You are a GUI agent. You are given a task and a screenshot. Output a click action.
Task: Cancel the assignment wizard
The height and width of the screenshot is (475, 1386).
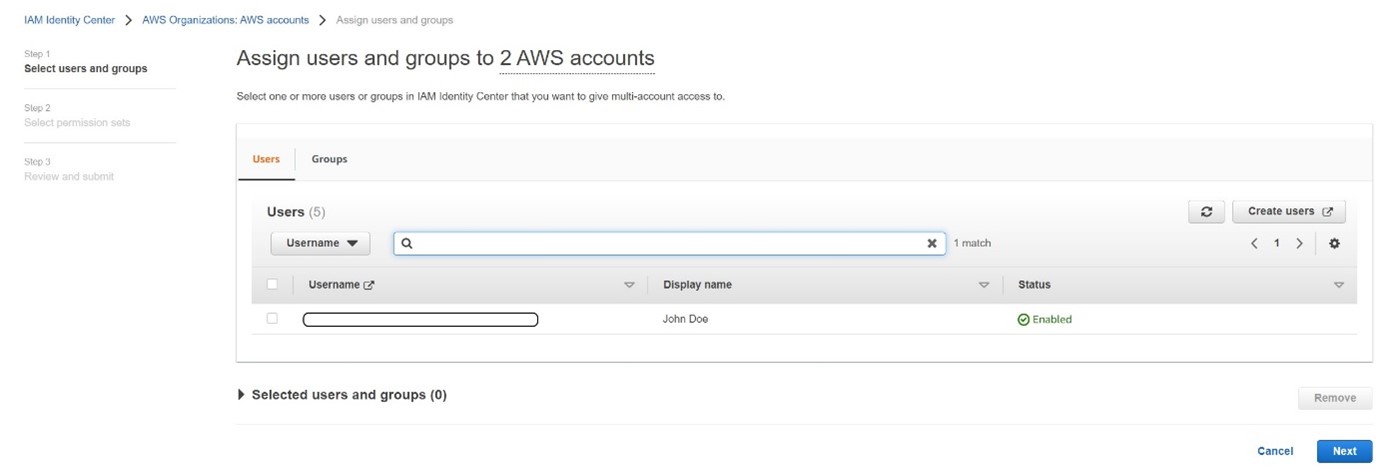pos(1275,451)
